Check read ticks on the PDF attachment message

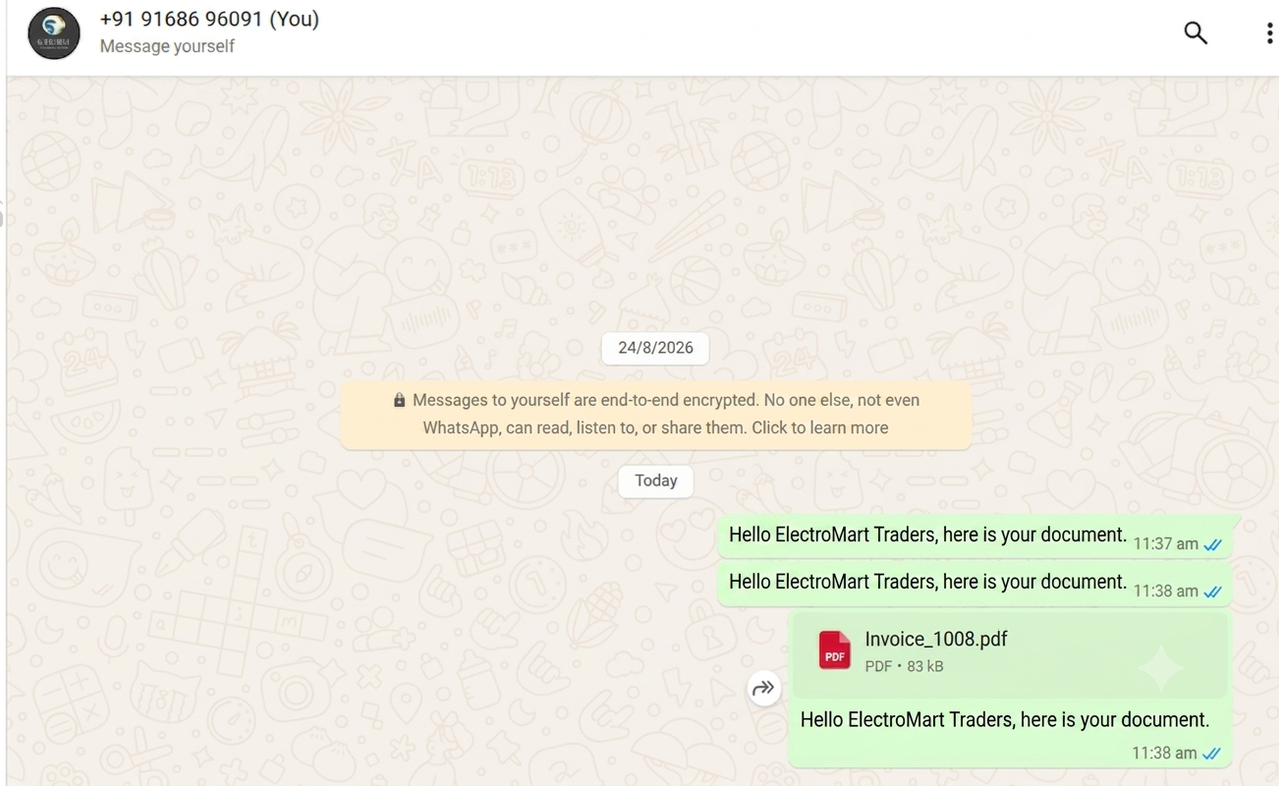pos(1212,754)
